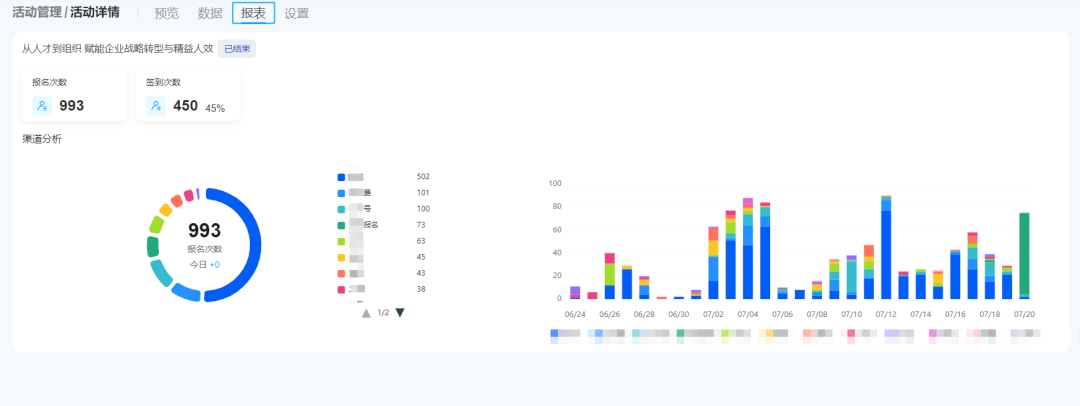Screen dimensions: 1080x406
Task: Click the 签到次数 450 stat card
Action: 188,95
